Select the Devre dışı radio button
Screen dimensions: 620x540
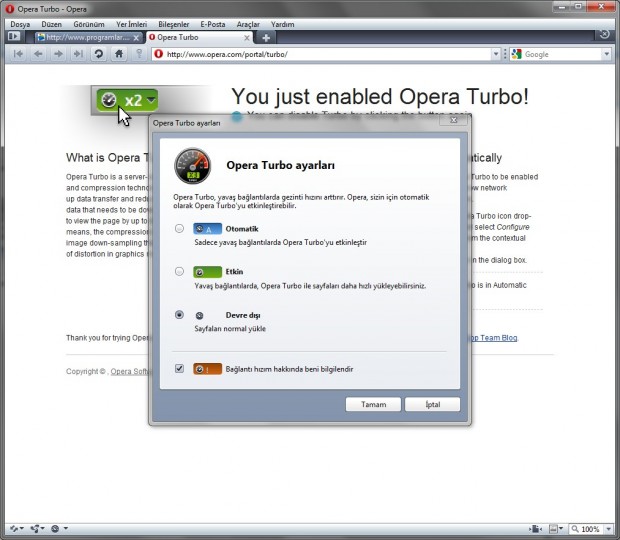179,315
